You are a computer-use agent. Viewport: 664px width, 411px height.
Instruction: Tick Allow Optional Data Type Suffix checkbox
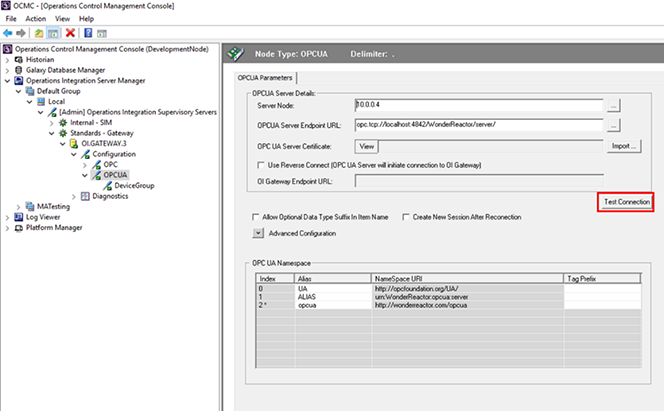(255, 217)
